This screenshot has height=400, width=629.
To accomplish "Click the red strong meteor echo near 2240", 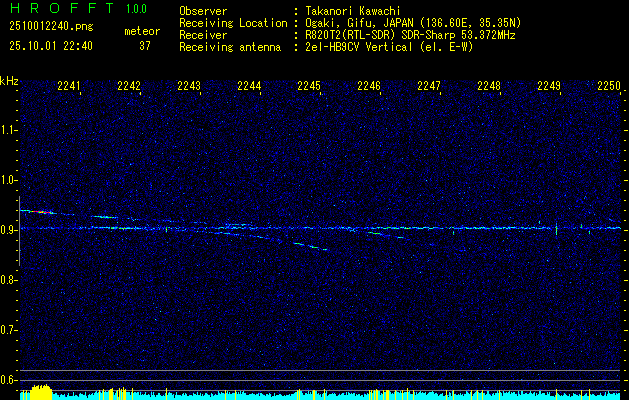I will click(39, 211).
